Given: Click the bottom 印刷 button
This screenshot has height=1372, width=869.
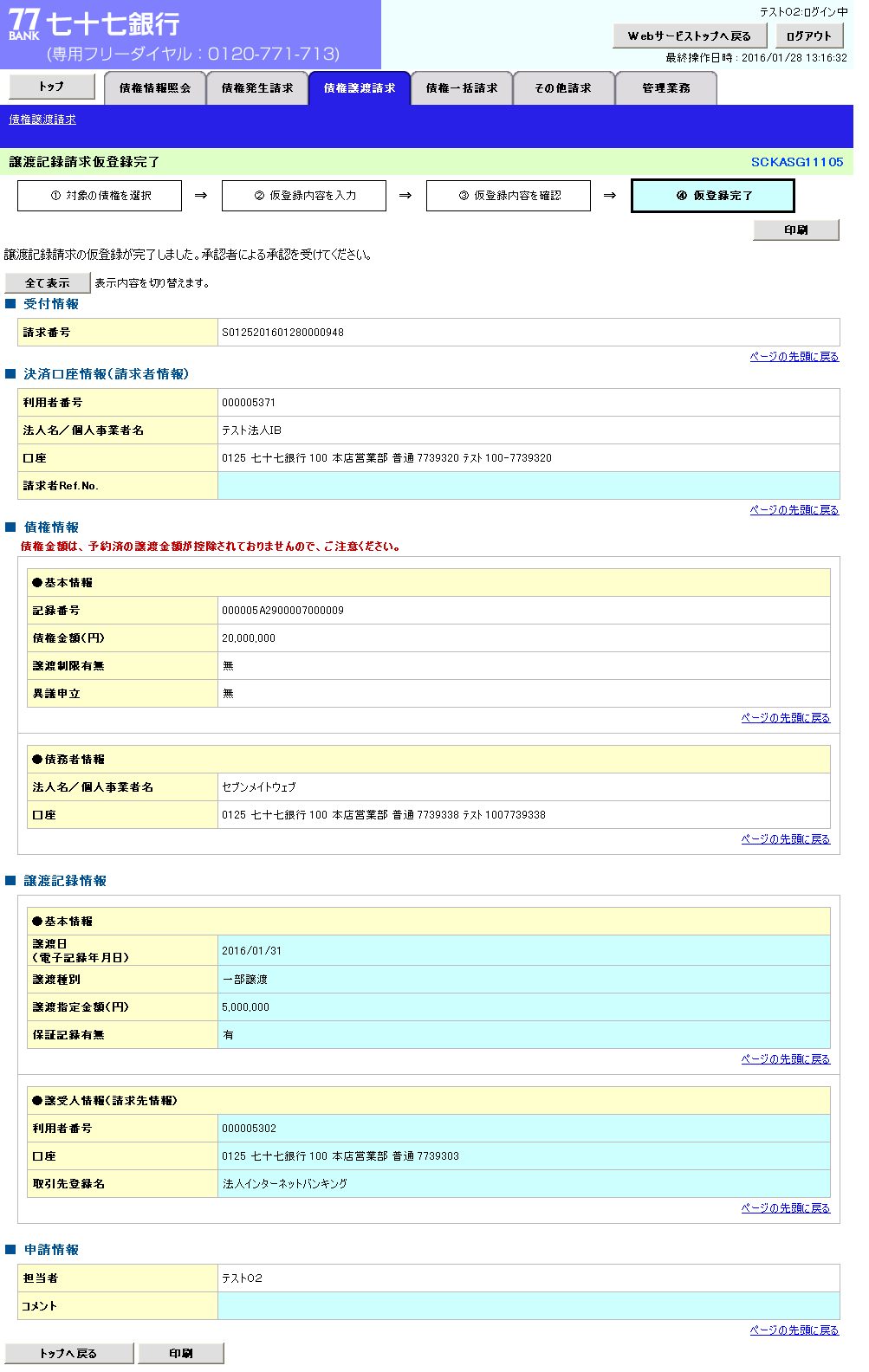Looking at the screenshot, I should click(x=181, y=1353).
